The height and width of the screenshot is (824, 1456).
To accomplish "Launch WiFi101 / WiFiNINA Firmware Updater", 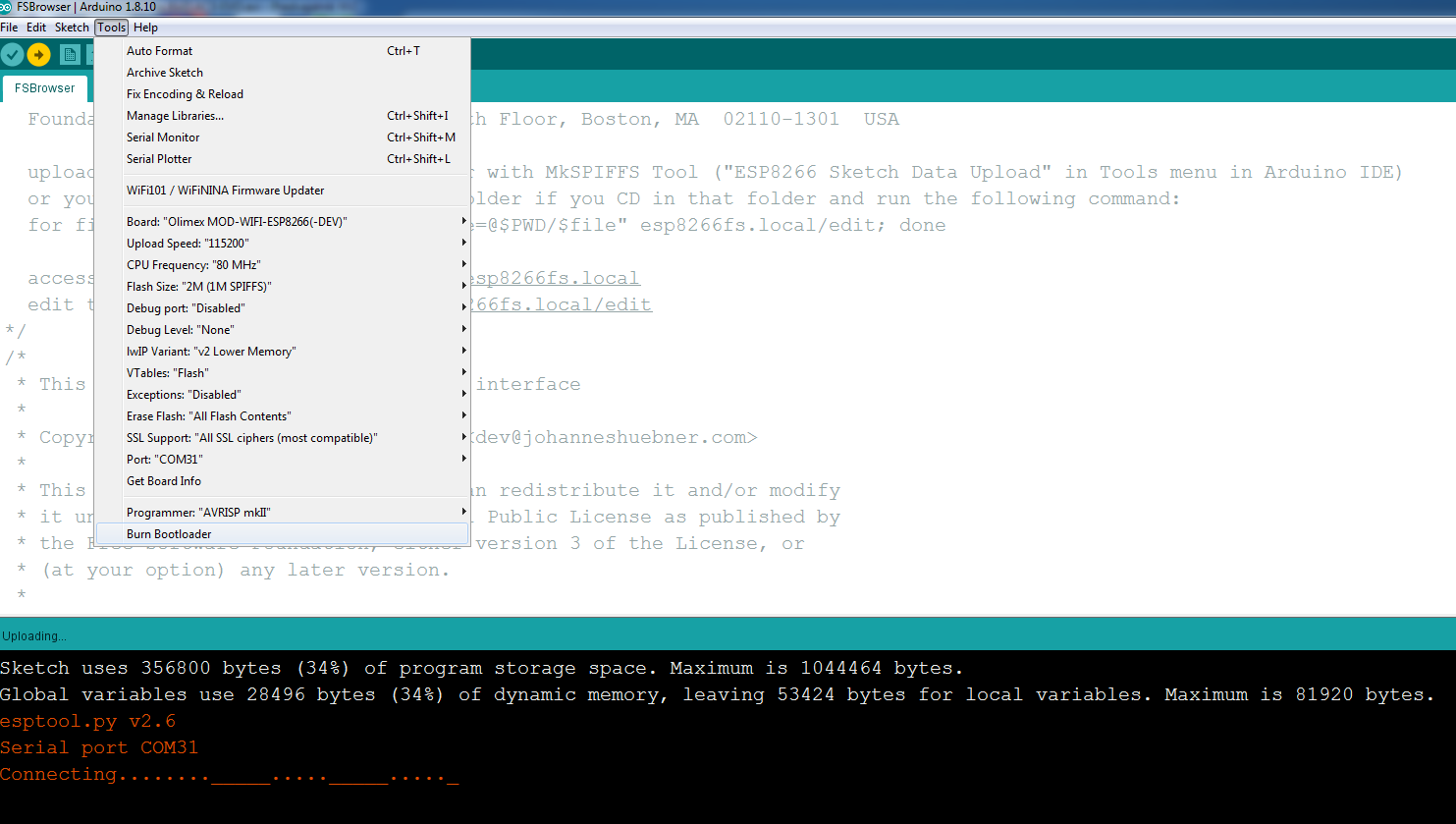I will [x=225, y=191].
